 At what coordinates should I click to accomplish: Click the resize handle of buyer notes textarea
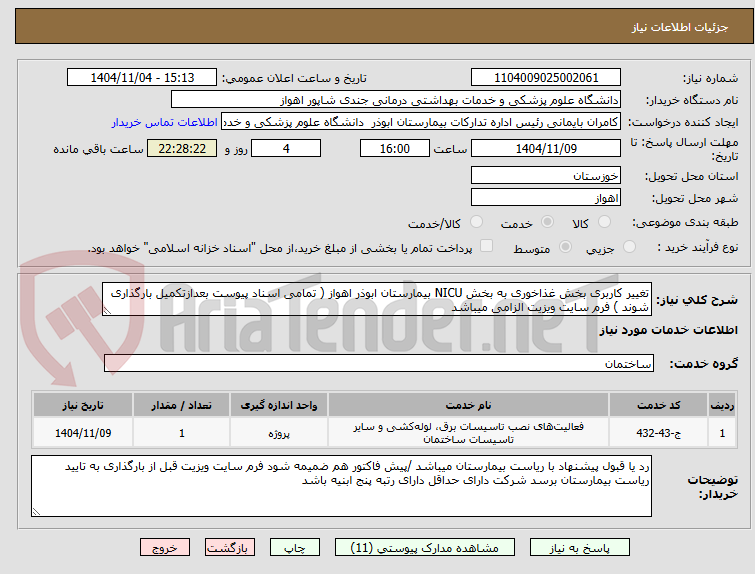(36, 512)
